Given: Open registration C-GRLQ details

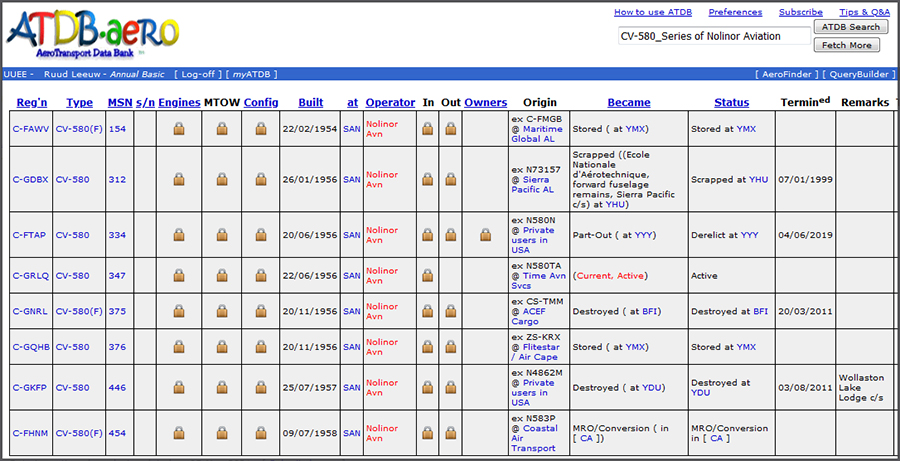Looking at the screenshot, I should click(x=30, y=275).
